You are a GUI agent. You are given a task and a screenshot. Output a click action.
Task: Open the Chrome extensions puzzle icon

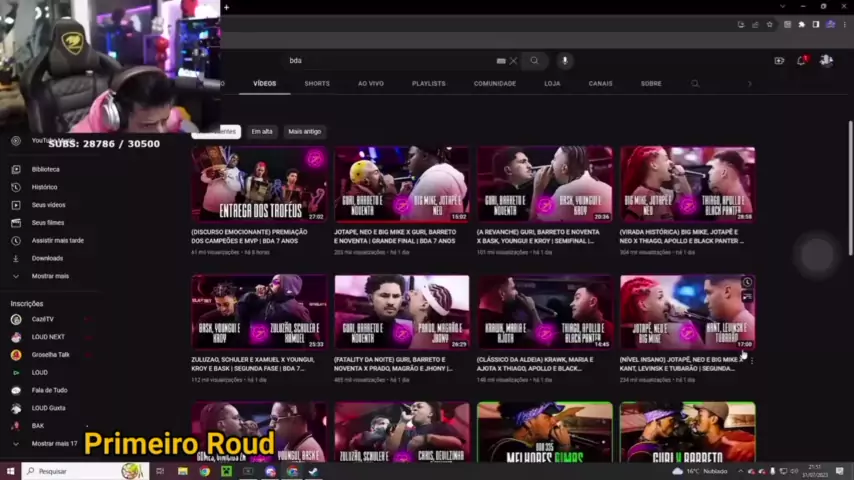pos(802,24)
